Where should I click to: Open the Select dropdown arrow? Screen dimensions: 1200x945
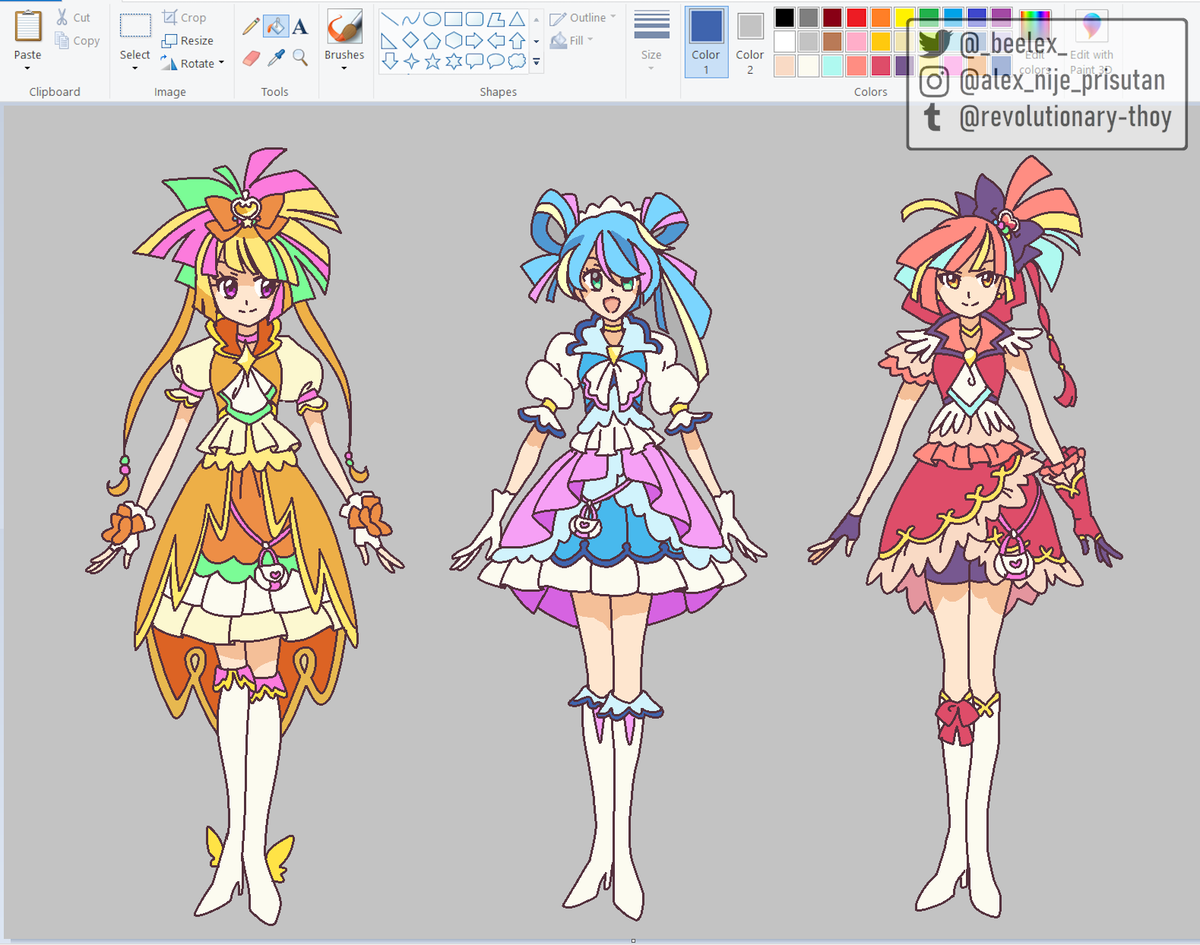pyautogui.click(x=135, y=68)
